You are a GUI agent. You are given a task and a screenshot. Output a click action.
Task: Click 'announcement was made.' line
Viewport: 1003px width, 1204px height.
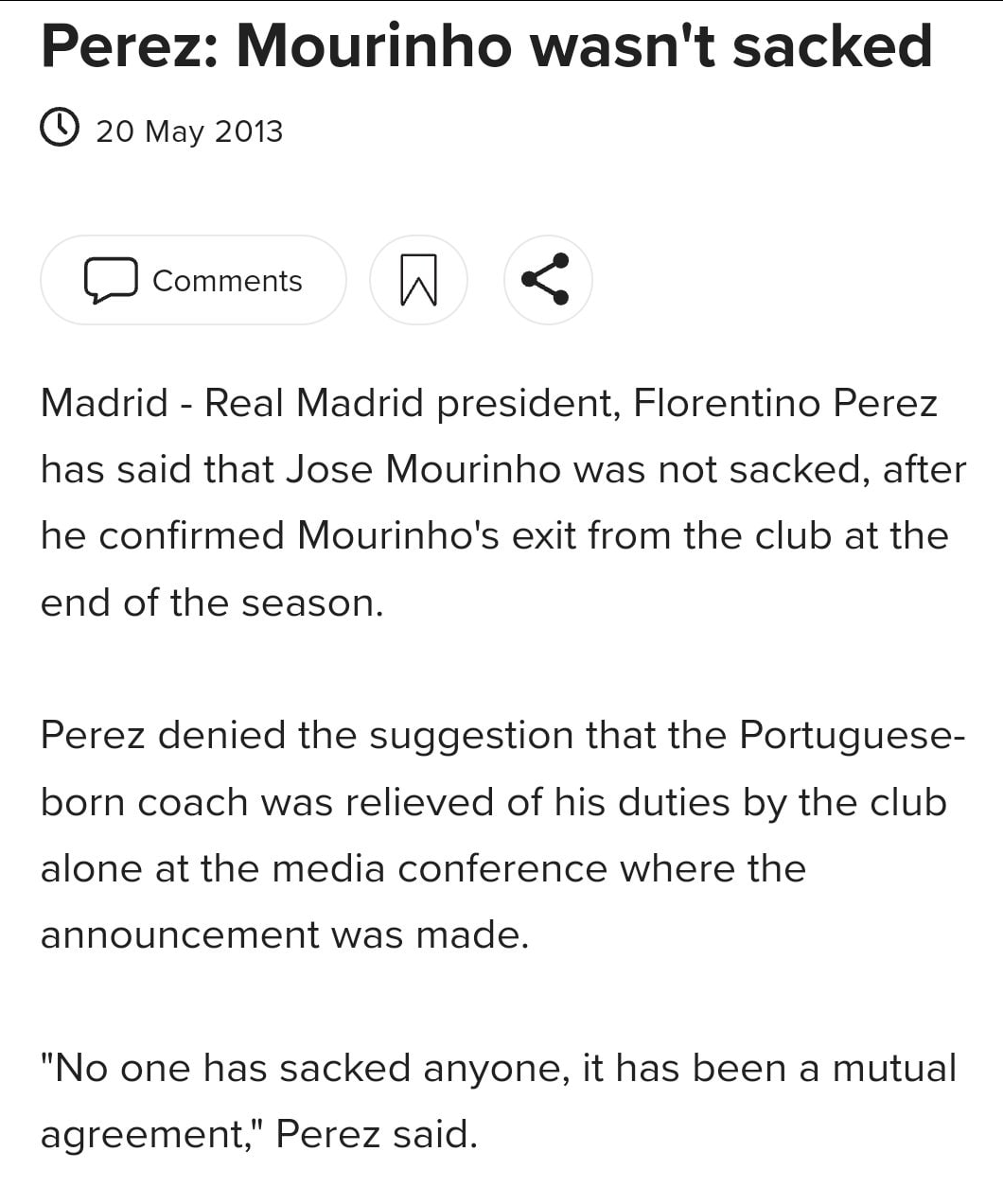point(285,934)
